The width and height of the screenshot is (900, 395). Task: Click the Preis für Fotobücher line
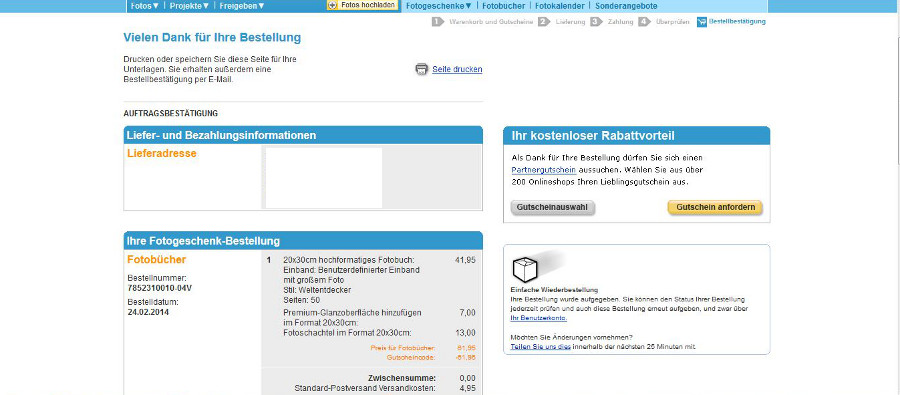(423, 348)
